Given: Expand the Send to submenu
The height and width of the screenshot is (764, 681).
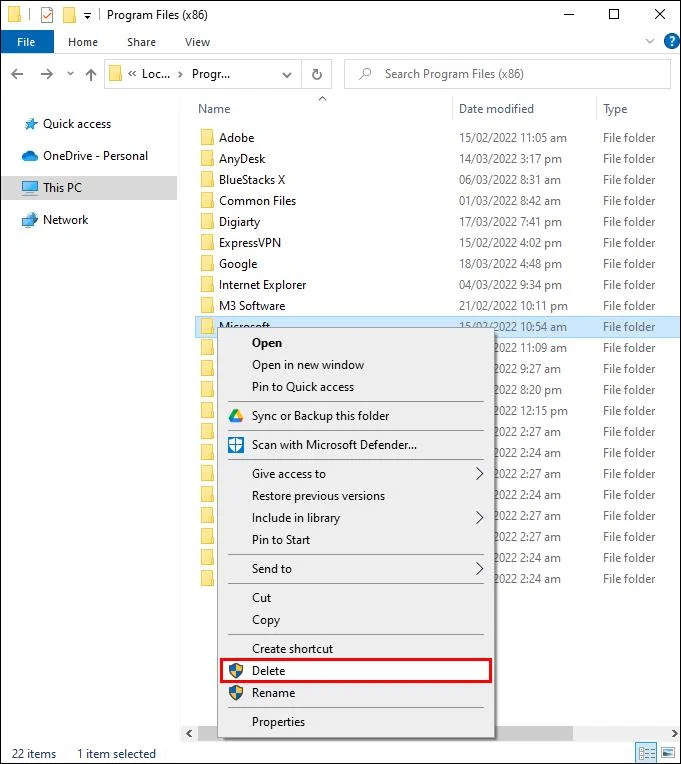Looking at the screenshot, I should tap(356, 569).
